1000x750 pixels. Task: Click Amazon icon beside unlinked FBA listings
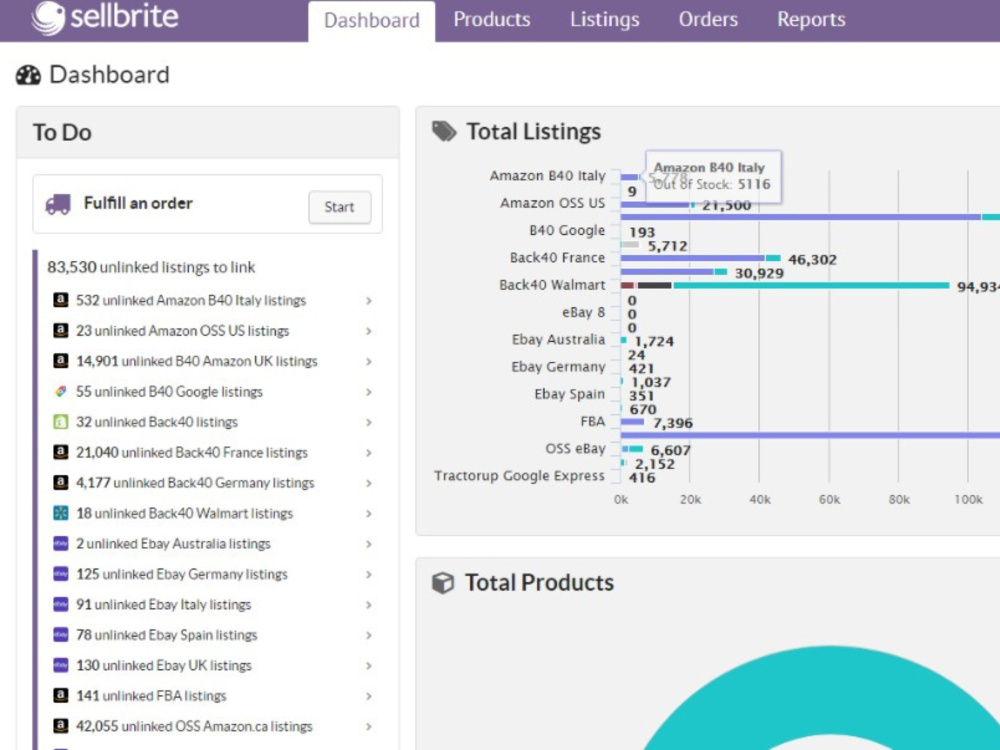(x=61, y=695)
